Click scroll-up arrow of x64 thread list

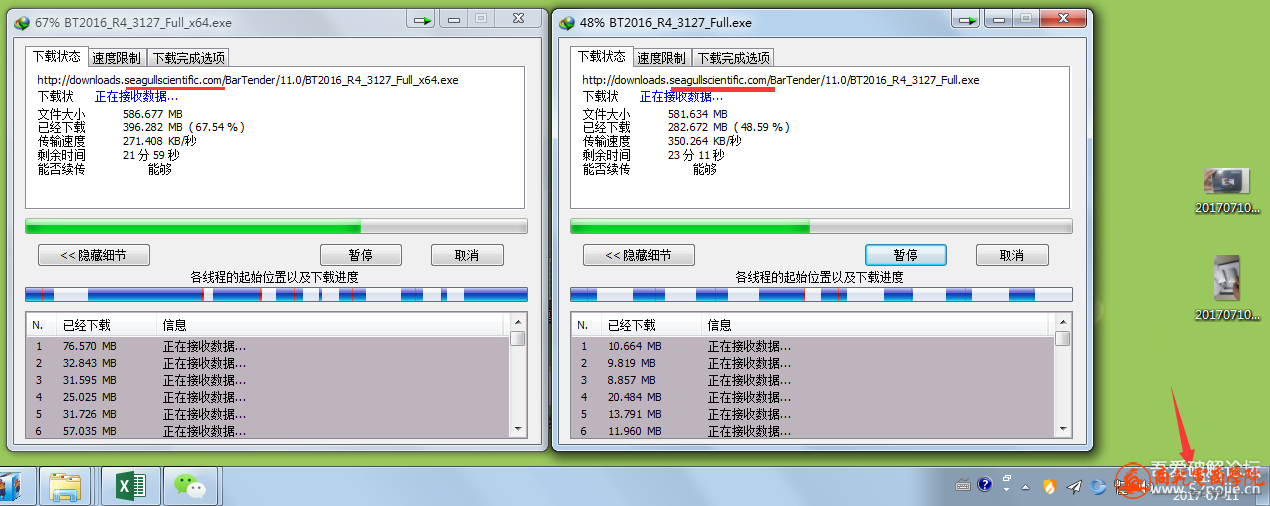pos(517,322)
